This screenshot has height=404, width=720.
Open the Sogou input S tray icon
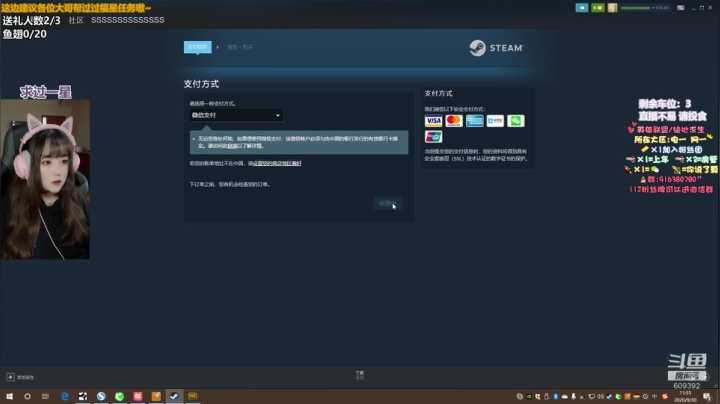pos(664,397)
